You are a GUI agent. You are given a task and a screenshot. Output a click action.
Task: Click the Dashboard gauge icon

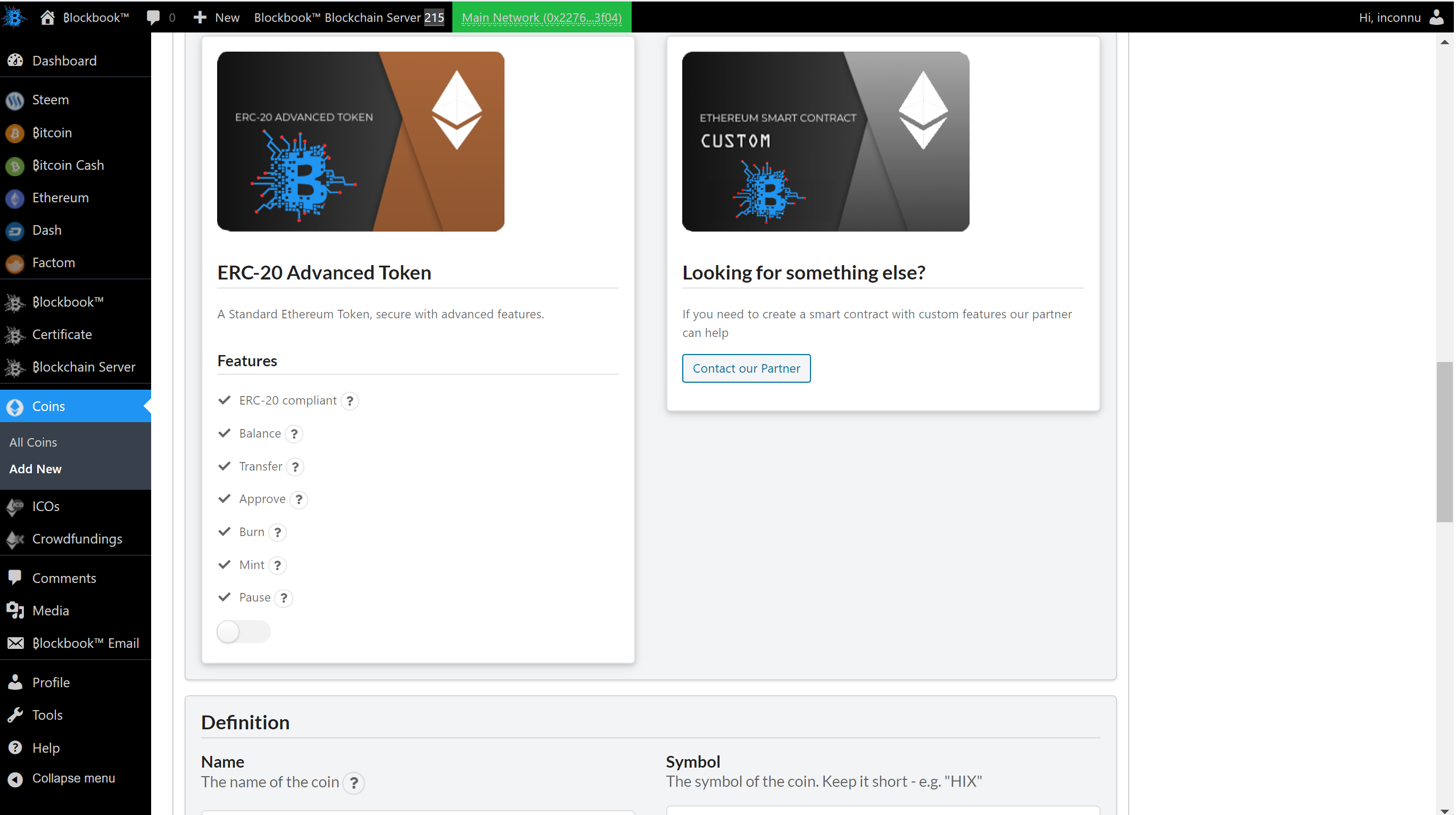click(15, 61)
